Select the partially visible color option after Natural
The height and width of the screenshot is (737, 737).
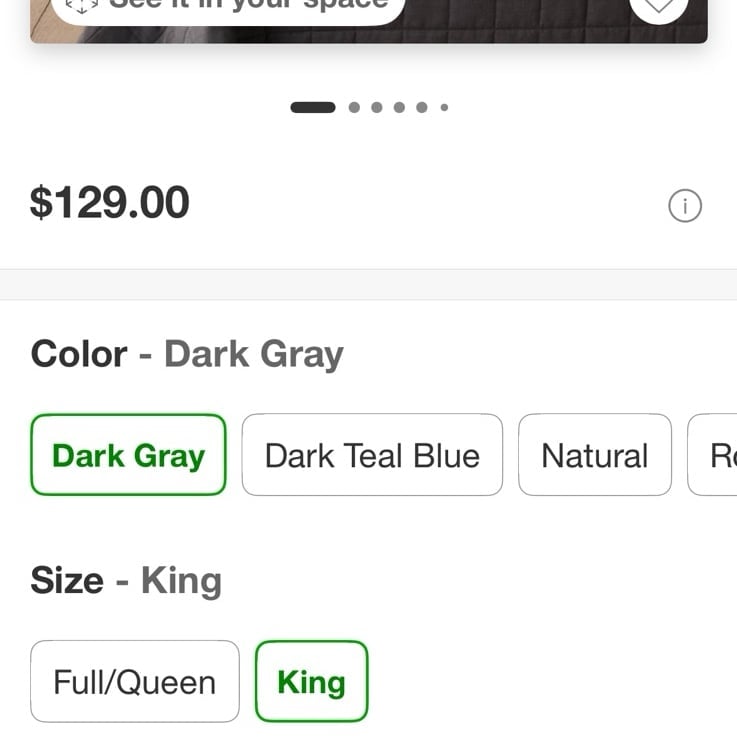(713, 455)
